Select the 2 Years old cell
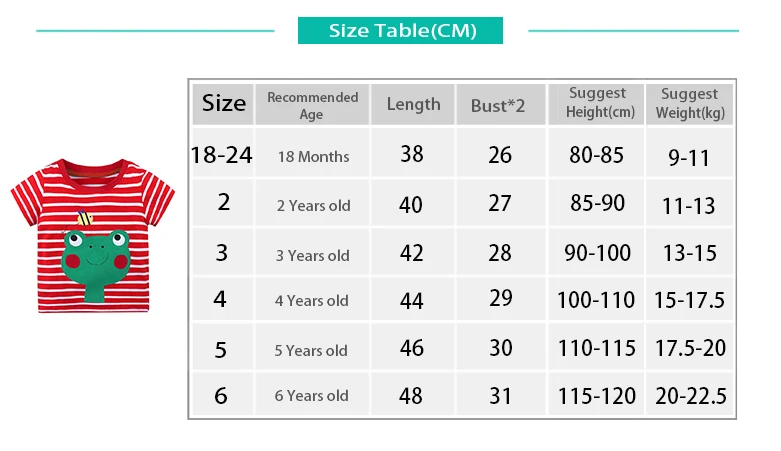The height and width of the screenshot is (451, 781). point(312,204)
